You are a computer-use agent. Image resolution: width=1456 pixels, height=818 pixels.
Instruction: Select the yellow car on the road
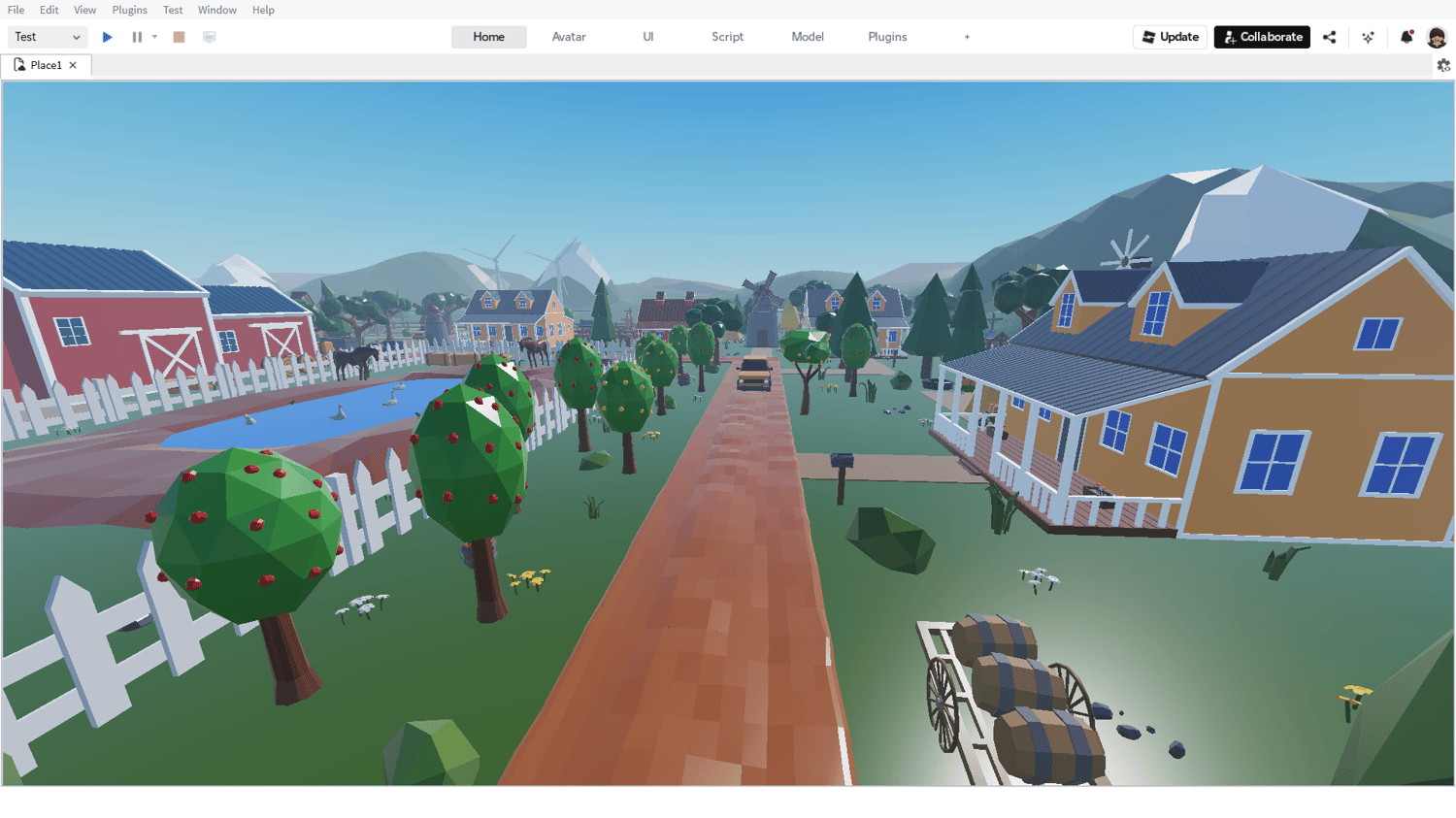754,374
